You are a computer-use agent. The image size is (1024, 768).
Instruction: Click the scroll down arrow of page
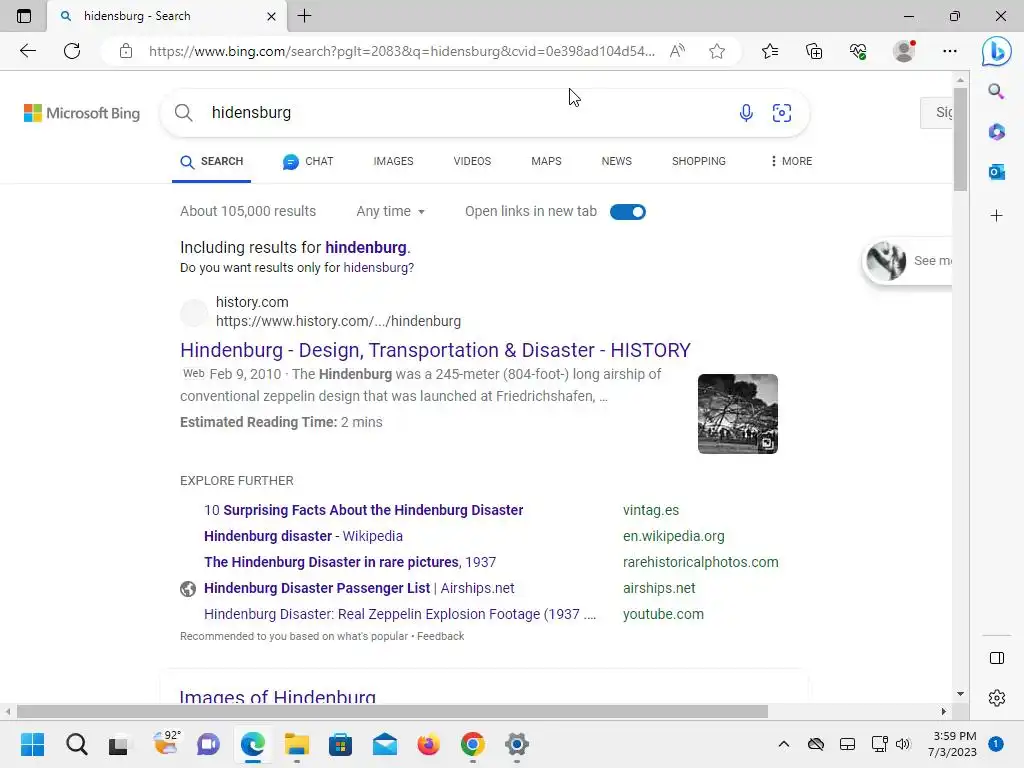pyautogui.click(x=960, y=694)
